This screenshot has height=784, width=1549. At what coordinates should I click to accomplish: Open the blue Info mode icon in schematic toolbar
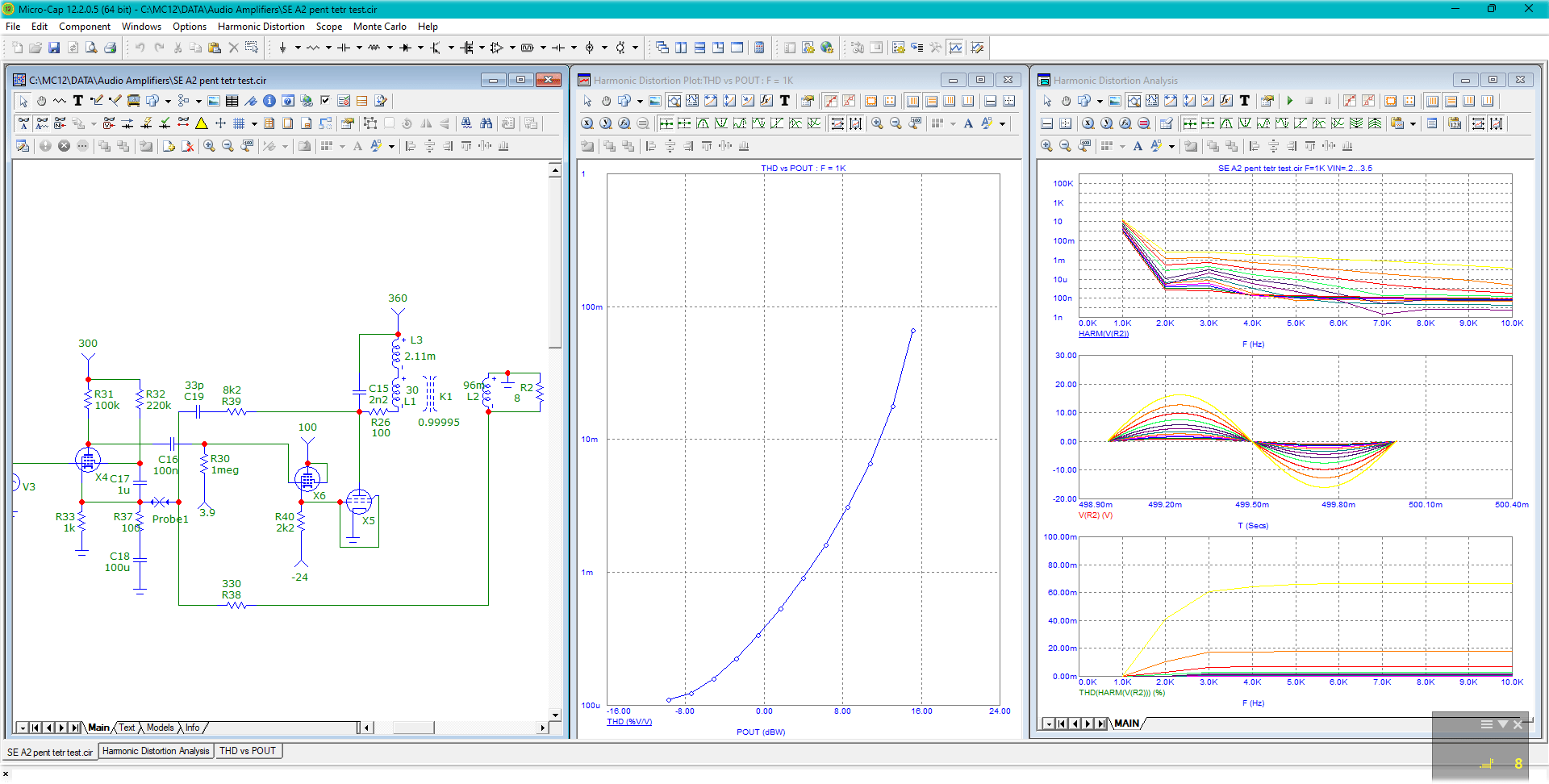pyautogui.click(x=269, y=101)
